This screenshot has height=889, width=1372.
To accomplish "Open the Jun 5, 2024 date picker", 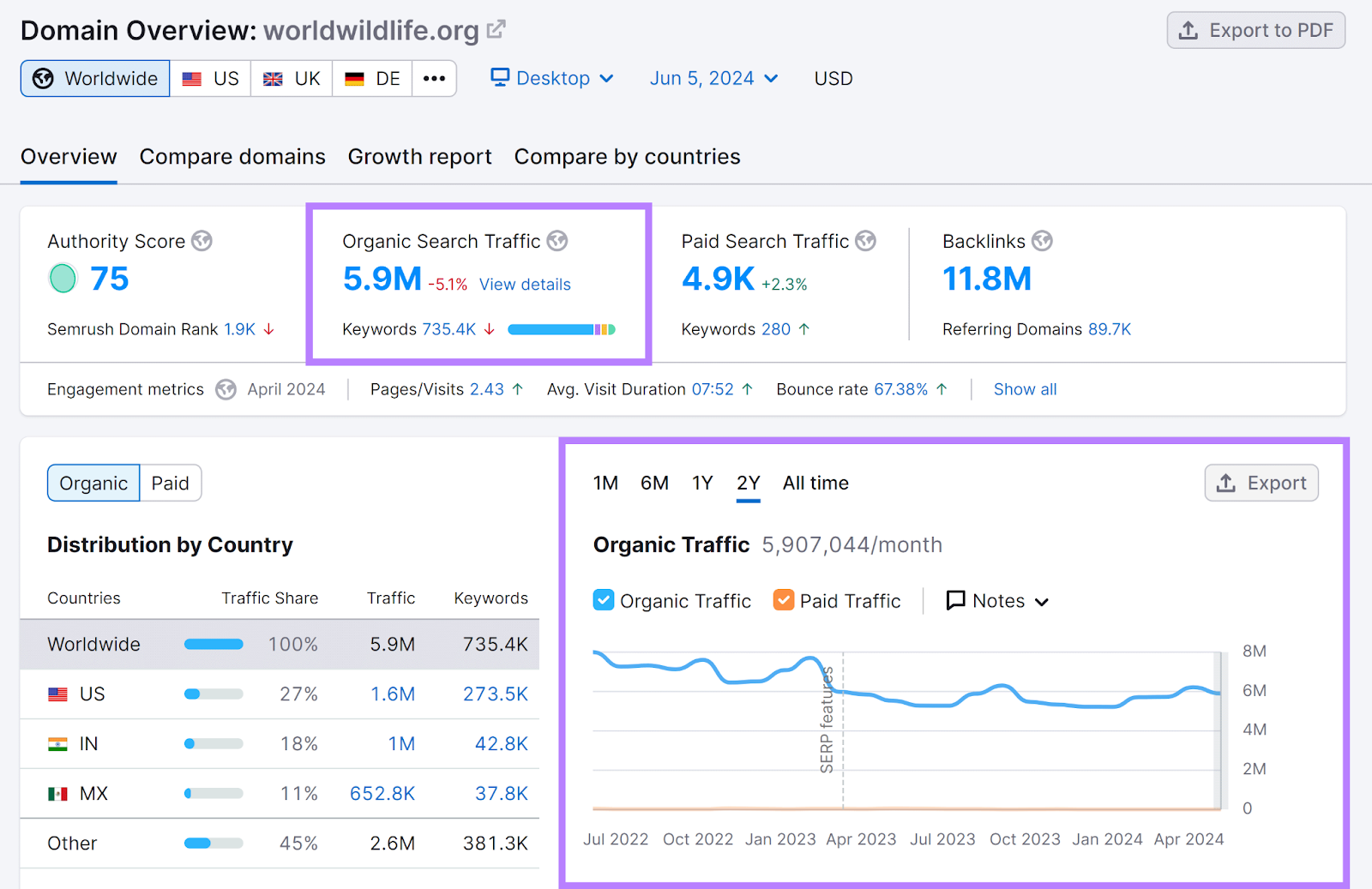I will [713, 78].
